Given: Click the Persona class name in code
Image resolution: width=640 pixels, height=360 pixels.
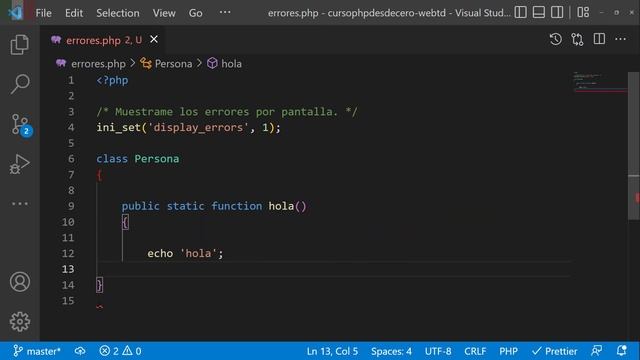Looking at the screenshot, I should tap(157, 159).
